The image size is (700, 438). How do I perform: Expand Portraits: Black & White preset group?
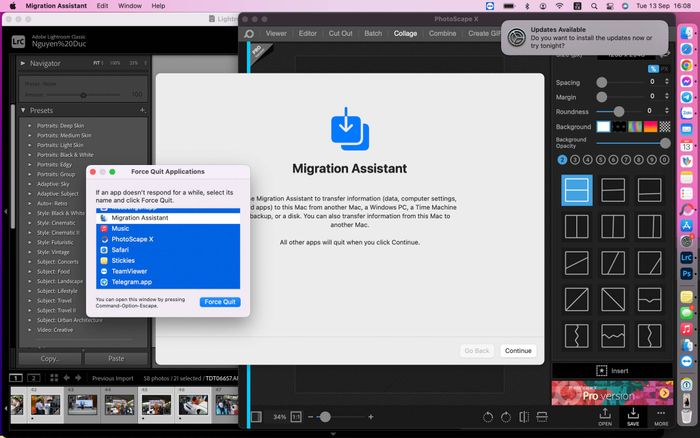coord(30,155)
